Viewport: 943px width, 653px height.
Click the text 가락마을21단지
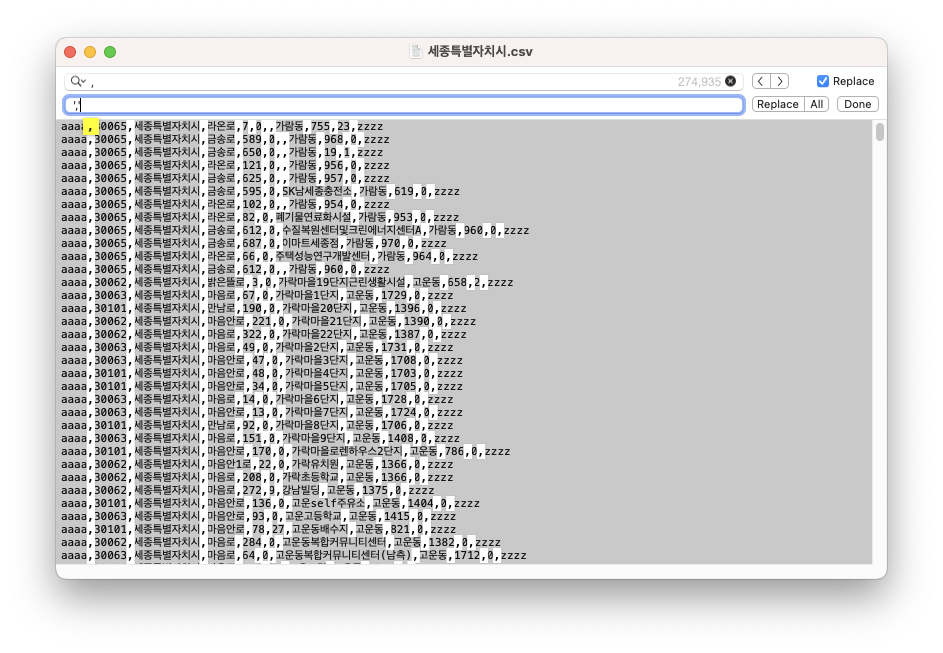pyautogui.click(x=327, y=321)
